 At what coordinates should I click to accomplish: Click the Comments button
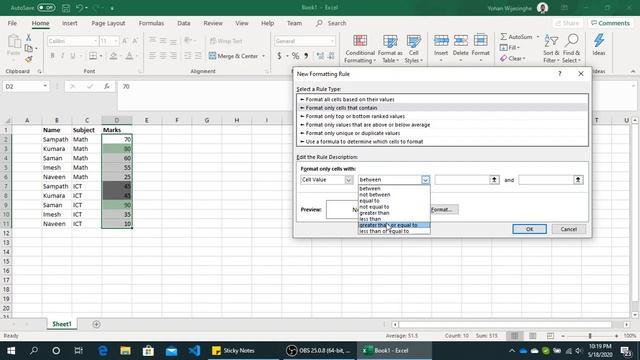[x=610, y=23]
